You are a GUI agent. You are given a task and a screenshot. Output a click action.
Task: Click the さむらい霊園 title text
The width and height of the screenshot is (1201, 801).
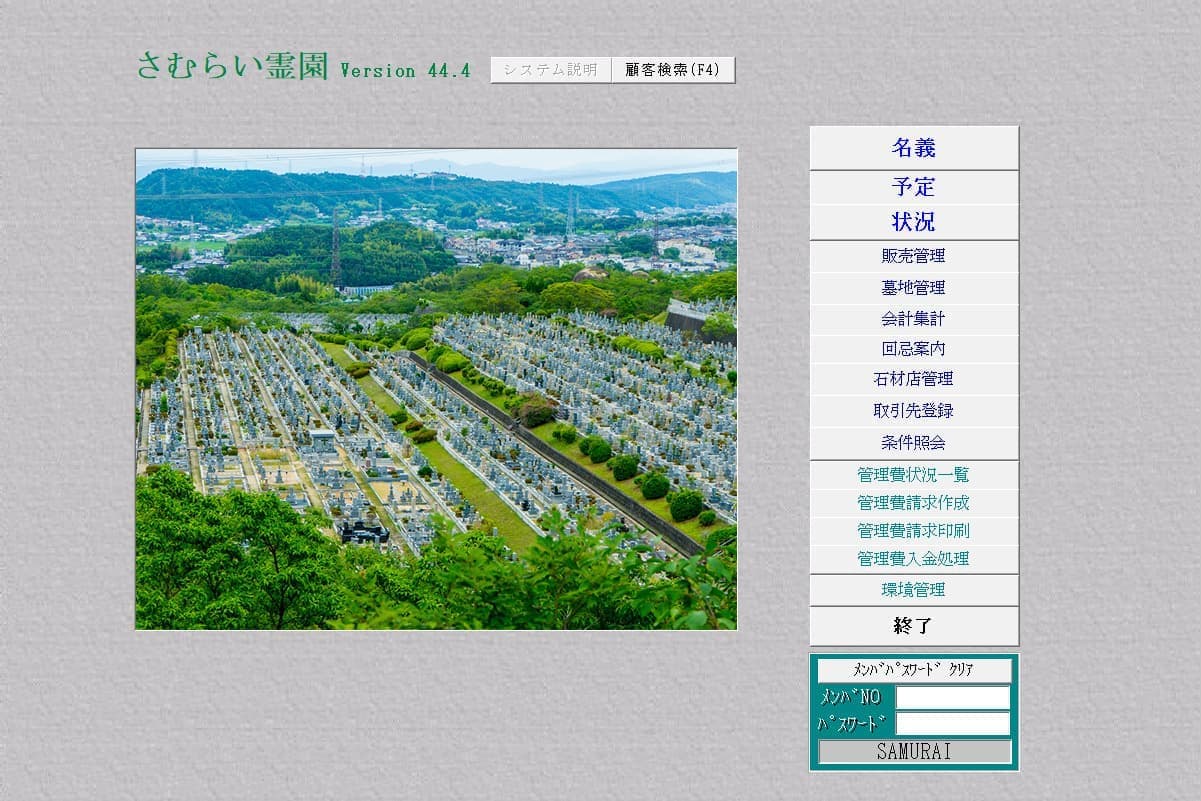coord(232,65)
